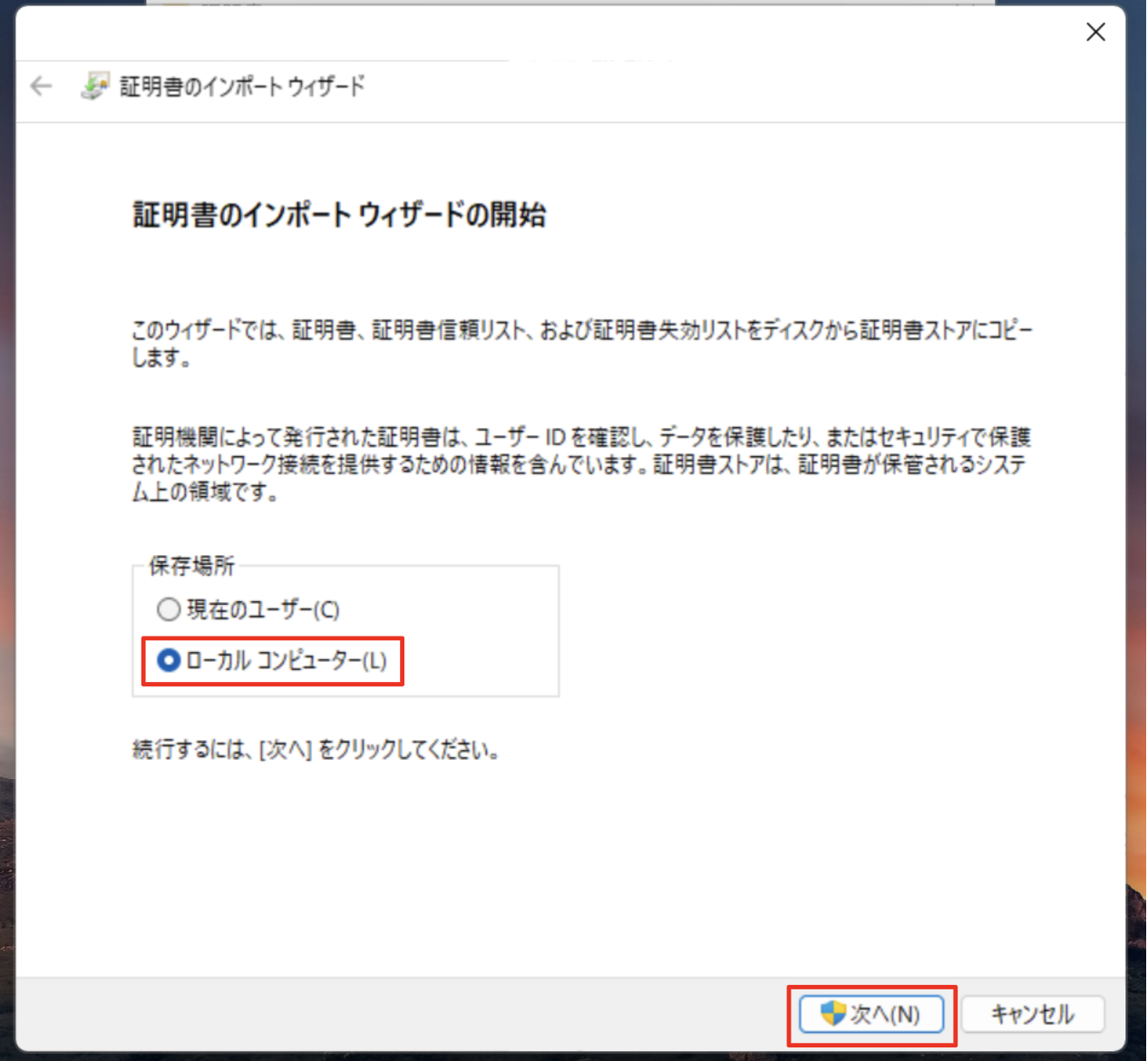The height and width of the screenshot is (1061, 1148).
Task: Select the 現在のユーザー radio button circle
Action: tap(169, 609)
